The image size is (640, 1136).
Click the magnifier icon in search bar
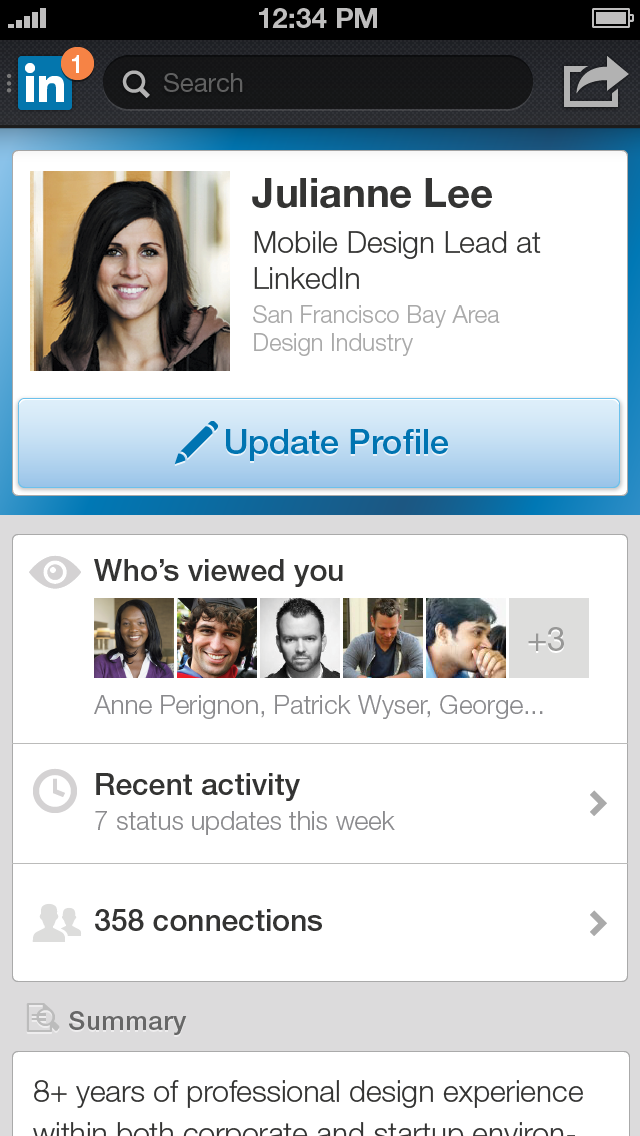(x=136, y=83)
